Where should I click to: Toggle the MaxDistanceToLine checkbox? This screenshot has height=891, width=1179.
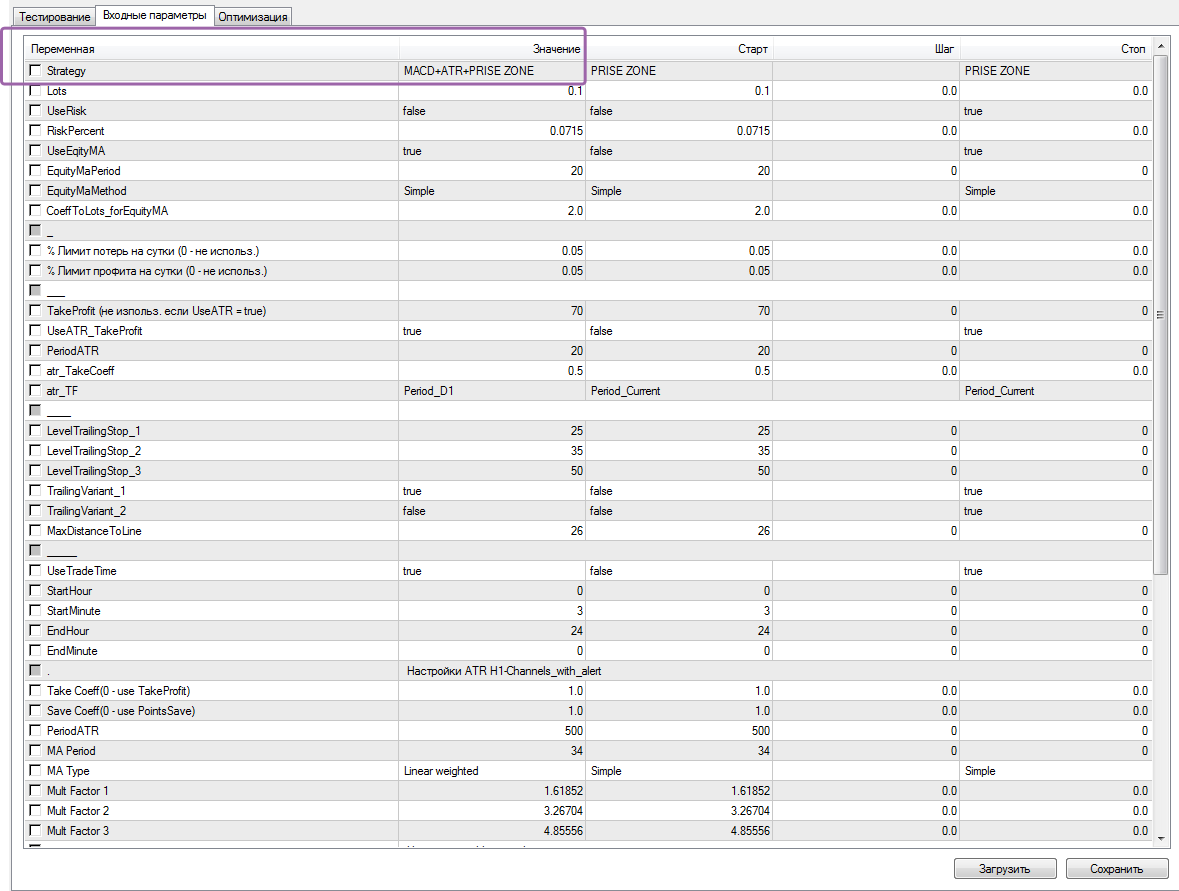(35, 530)
